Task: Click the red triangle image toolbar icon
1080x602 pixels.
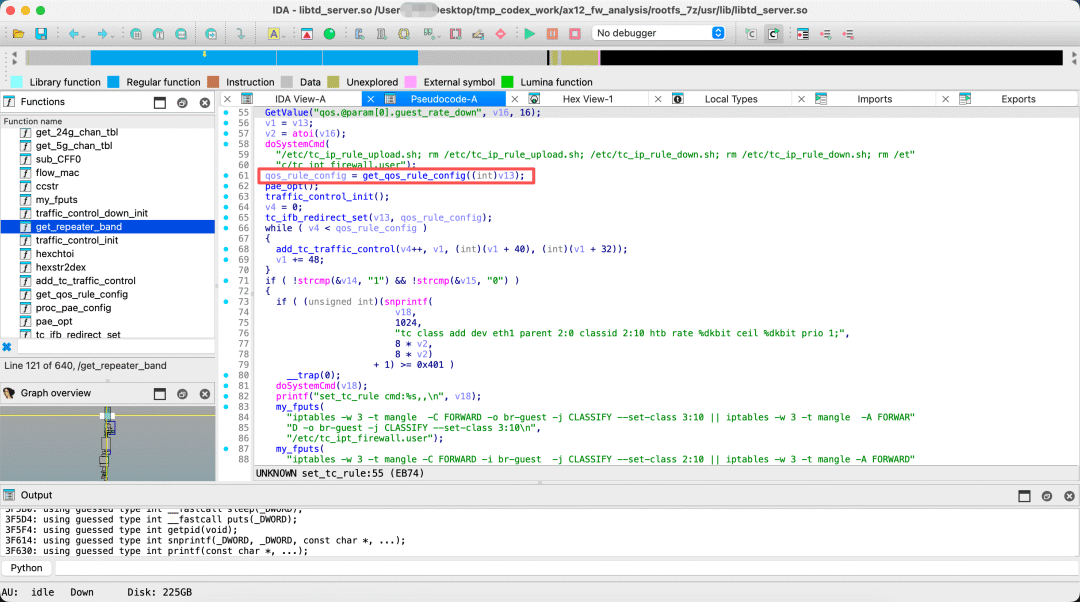Action: [x=307, y=33]
